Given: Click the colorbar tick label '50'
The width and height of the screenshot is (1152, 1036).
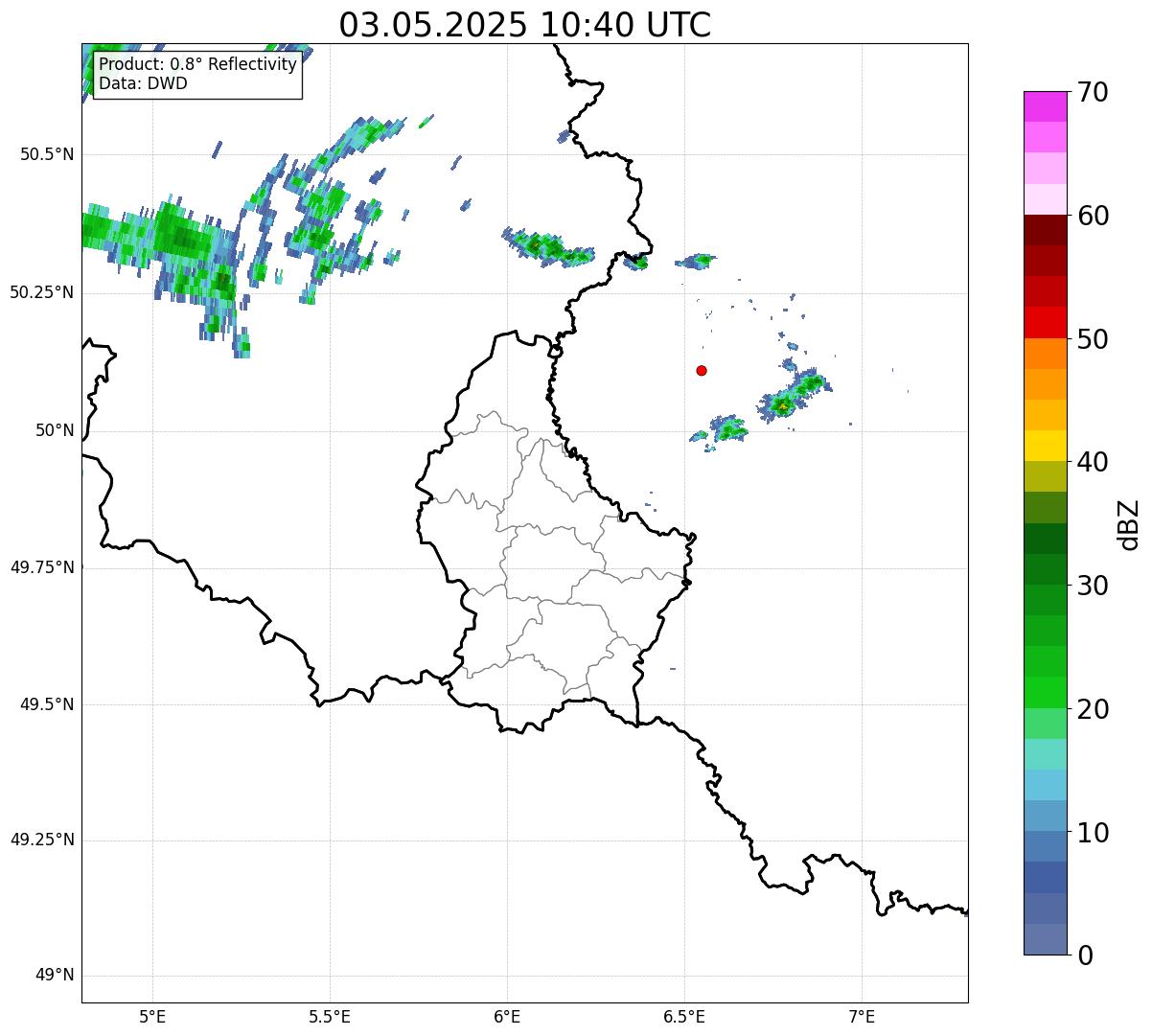Looking at the screenshot, I should point(1093,340).
